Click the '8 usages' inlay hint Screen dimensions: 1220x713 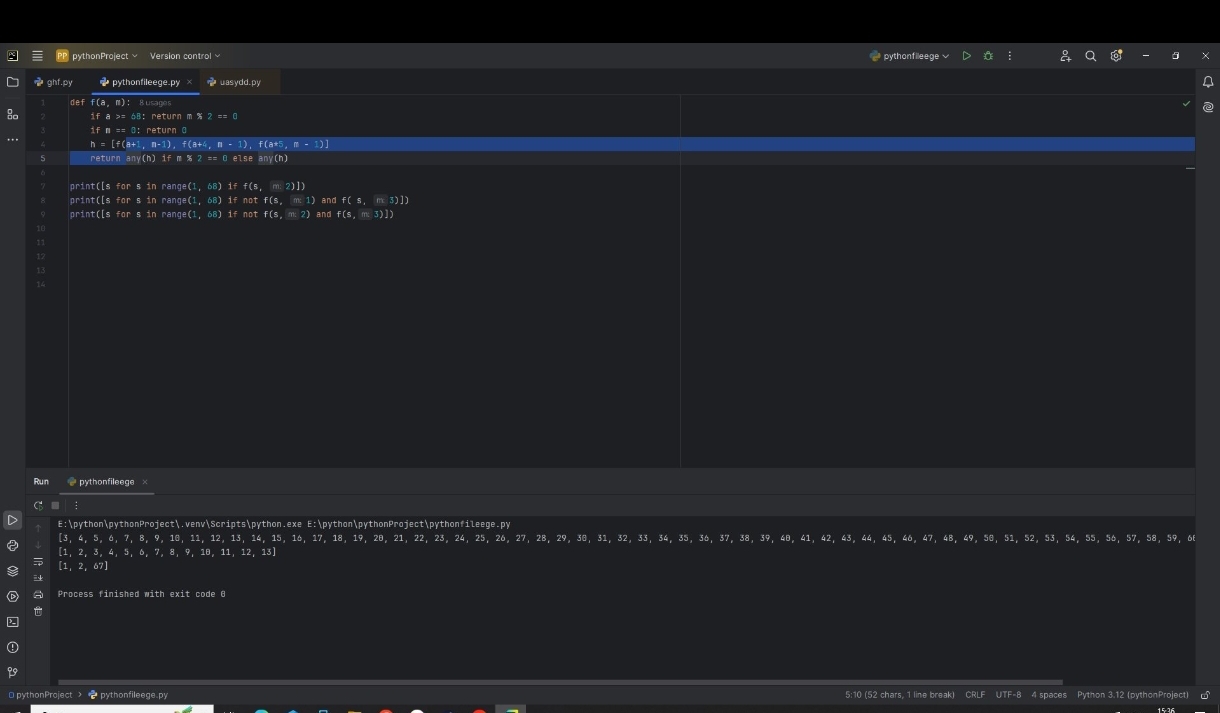point(155,103)
